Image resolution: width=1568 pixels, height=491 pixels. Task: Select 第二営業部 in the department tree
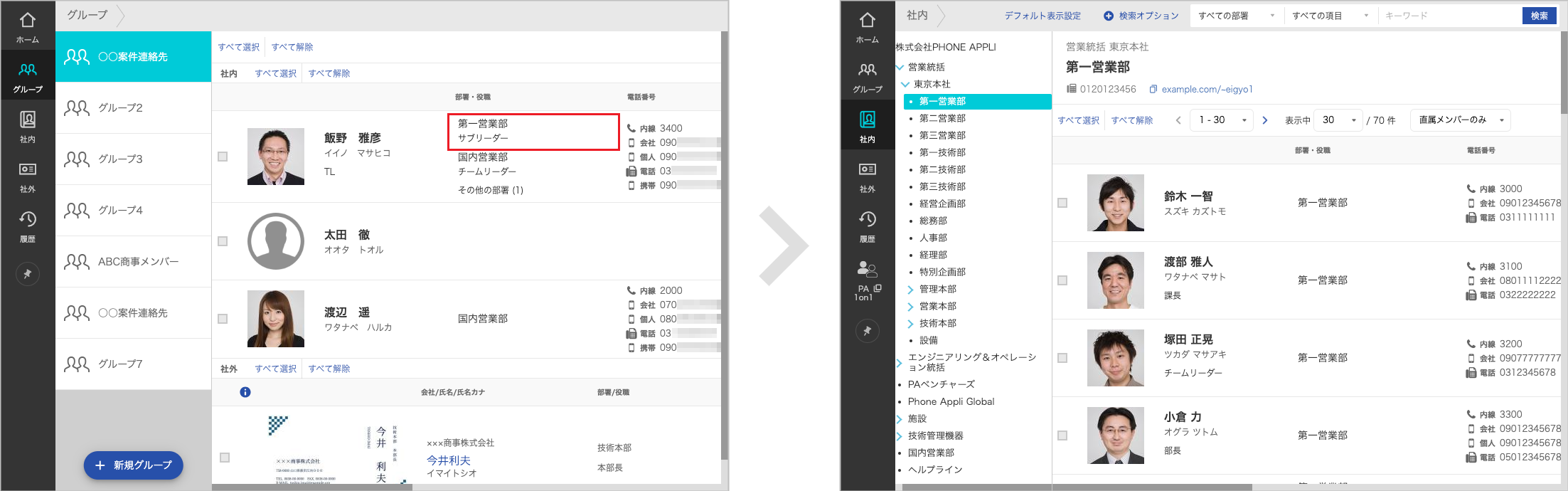tap(942, 118)
